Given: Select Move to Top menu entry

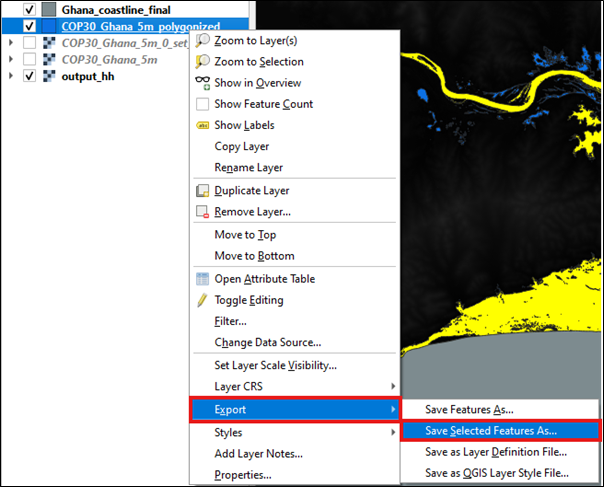Looking at the screenshot, I should (x=295, y=235).
